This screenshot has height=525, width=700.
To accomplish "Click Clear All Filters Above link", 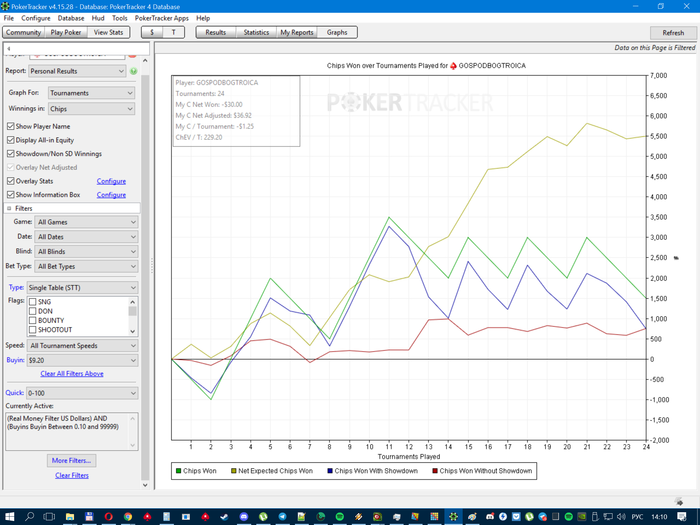I will pyautogui.click(x=72, y=374).
